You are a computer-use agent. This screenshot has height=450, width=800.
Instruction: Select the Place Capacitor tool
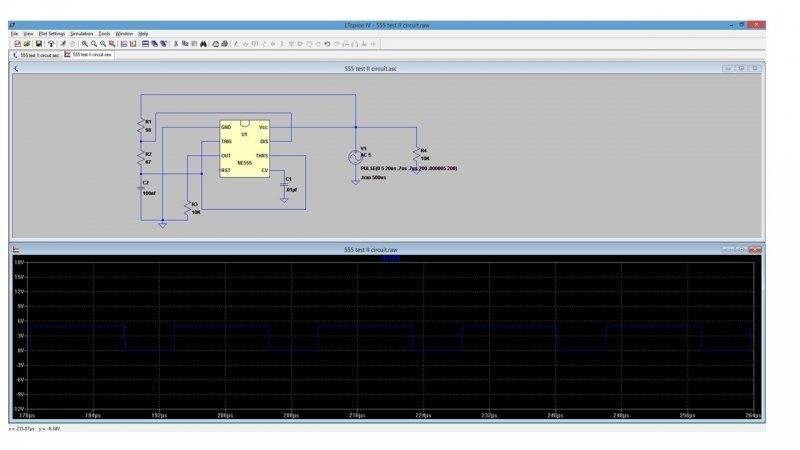tap(273, 44)
